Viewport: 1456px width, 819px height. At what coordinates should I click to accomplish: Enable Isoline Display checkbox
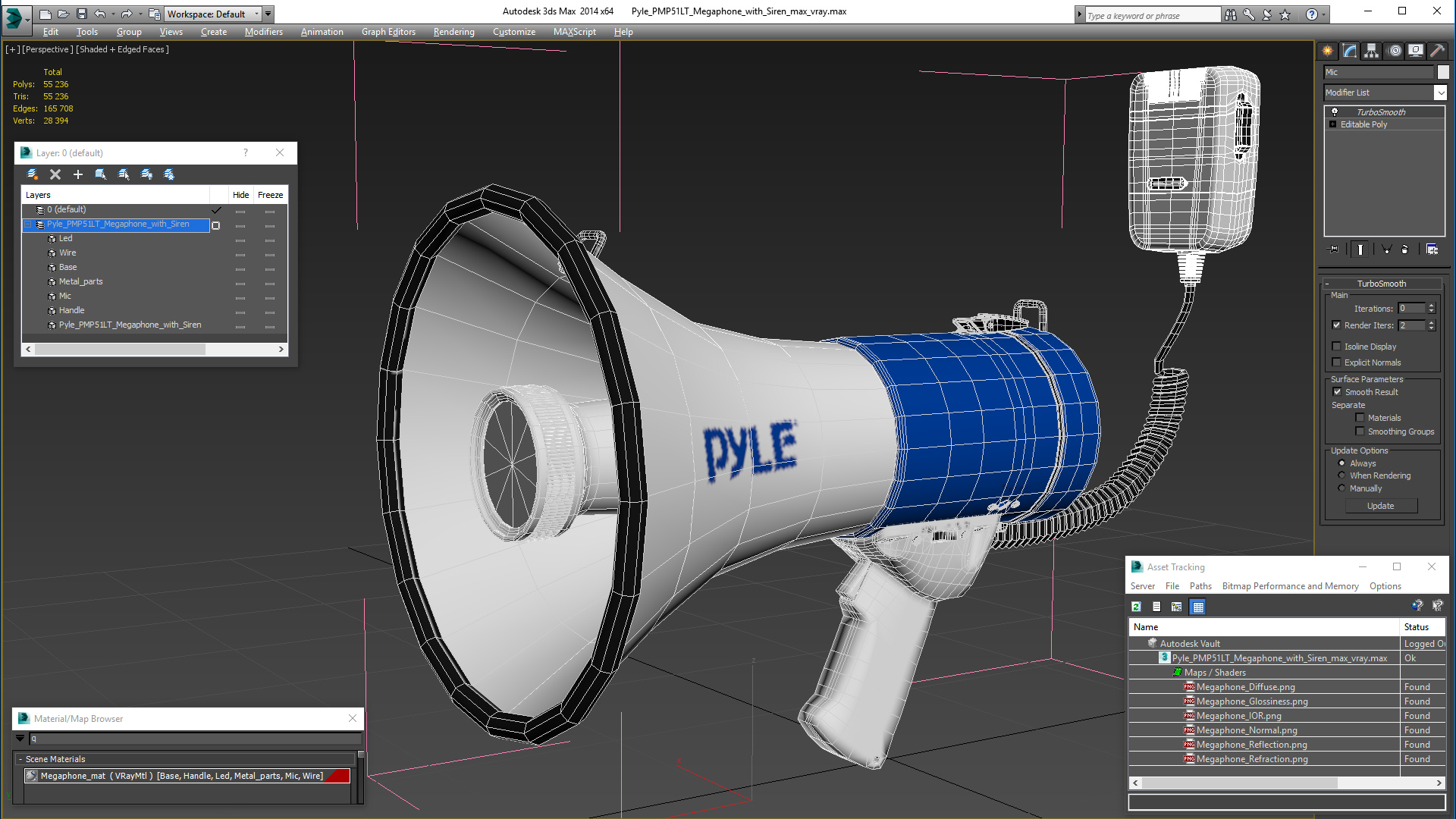[1337, 347]
